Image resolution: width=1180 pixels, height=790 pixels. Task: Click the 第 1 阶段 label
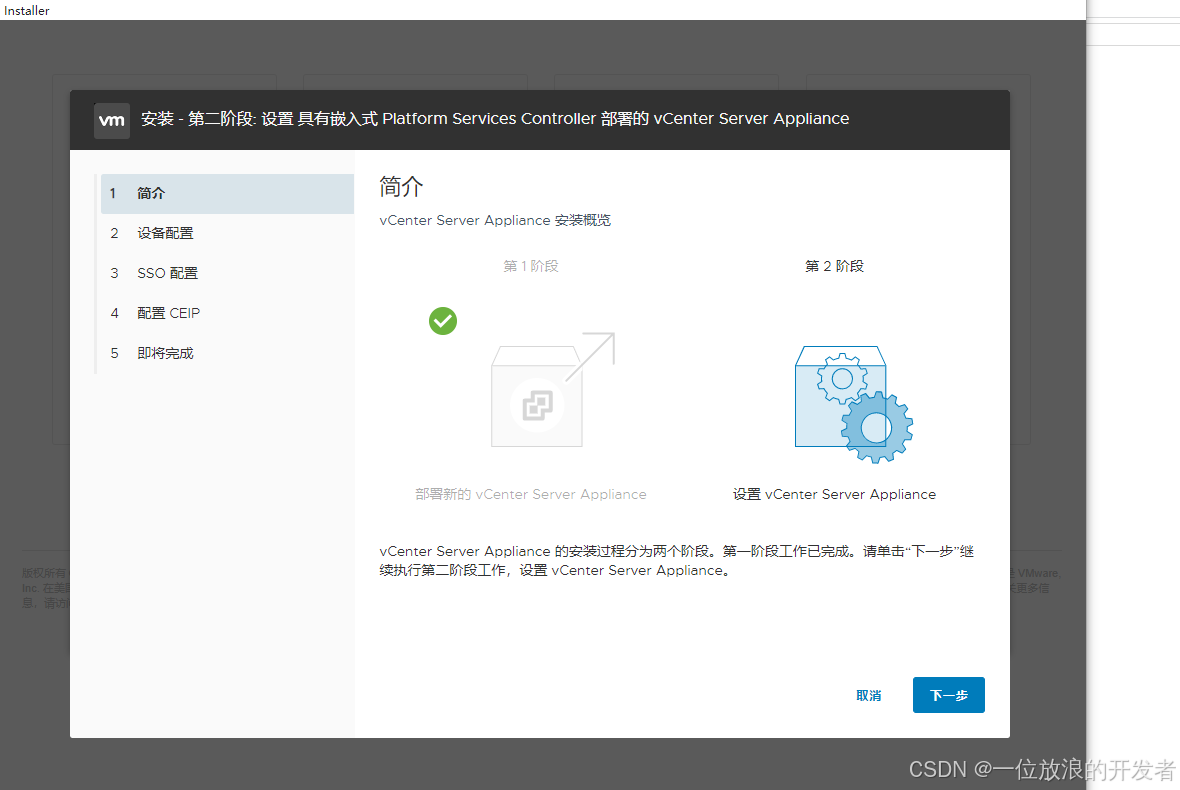(x=531, y=266)
